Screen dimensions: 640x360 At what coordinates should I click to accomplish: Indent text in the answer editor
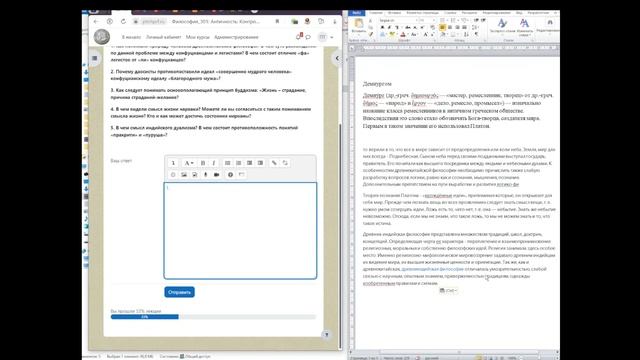coord(260,163)
